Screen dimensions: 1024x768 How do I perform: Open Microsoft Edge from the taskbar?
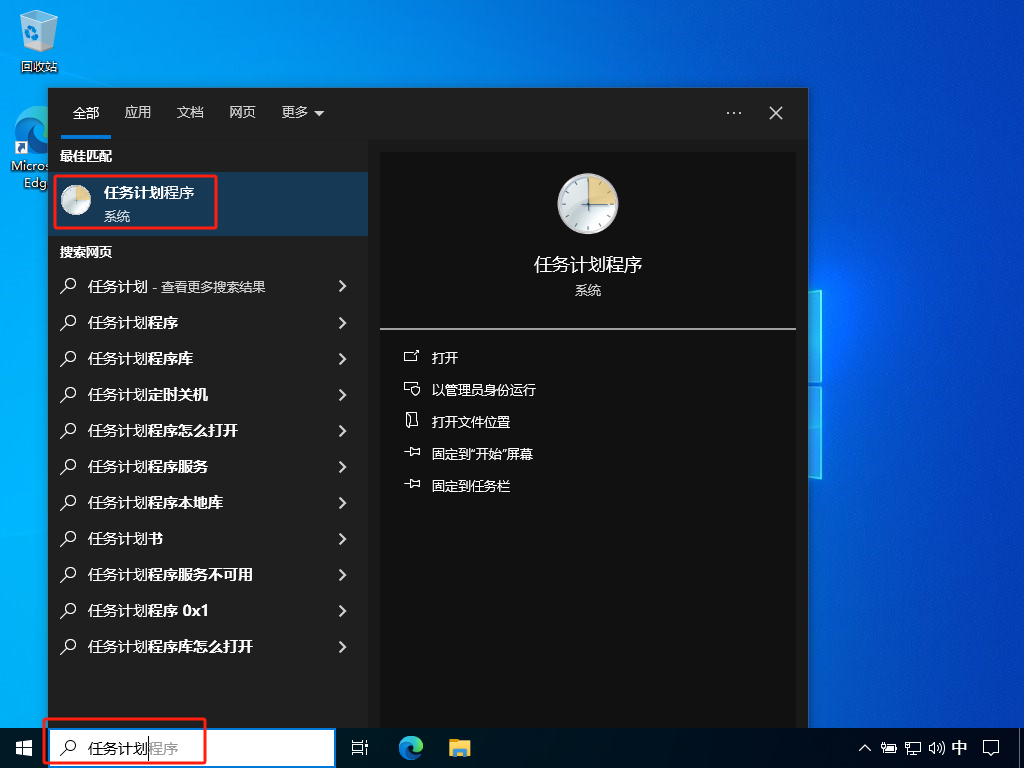pos(411,747)
